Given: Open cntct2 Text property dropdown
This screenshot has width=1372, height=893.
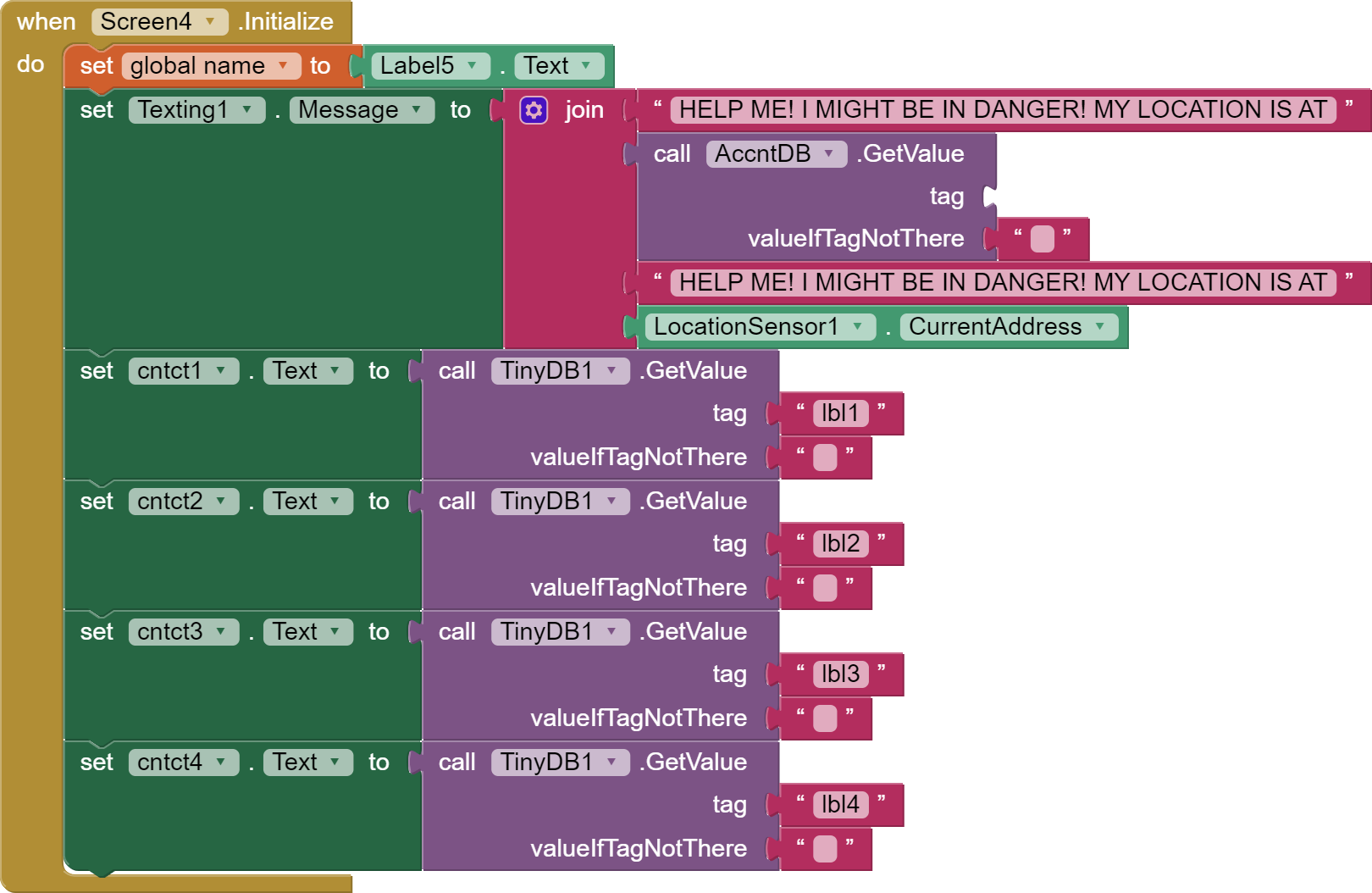Looking at the screenshot, I should (x=307, y=502).
